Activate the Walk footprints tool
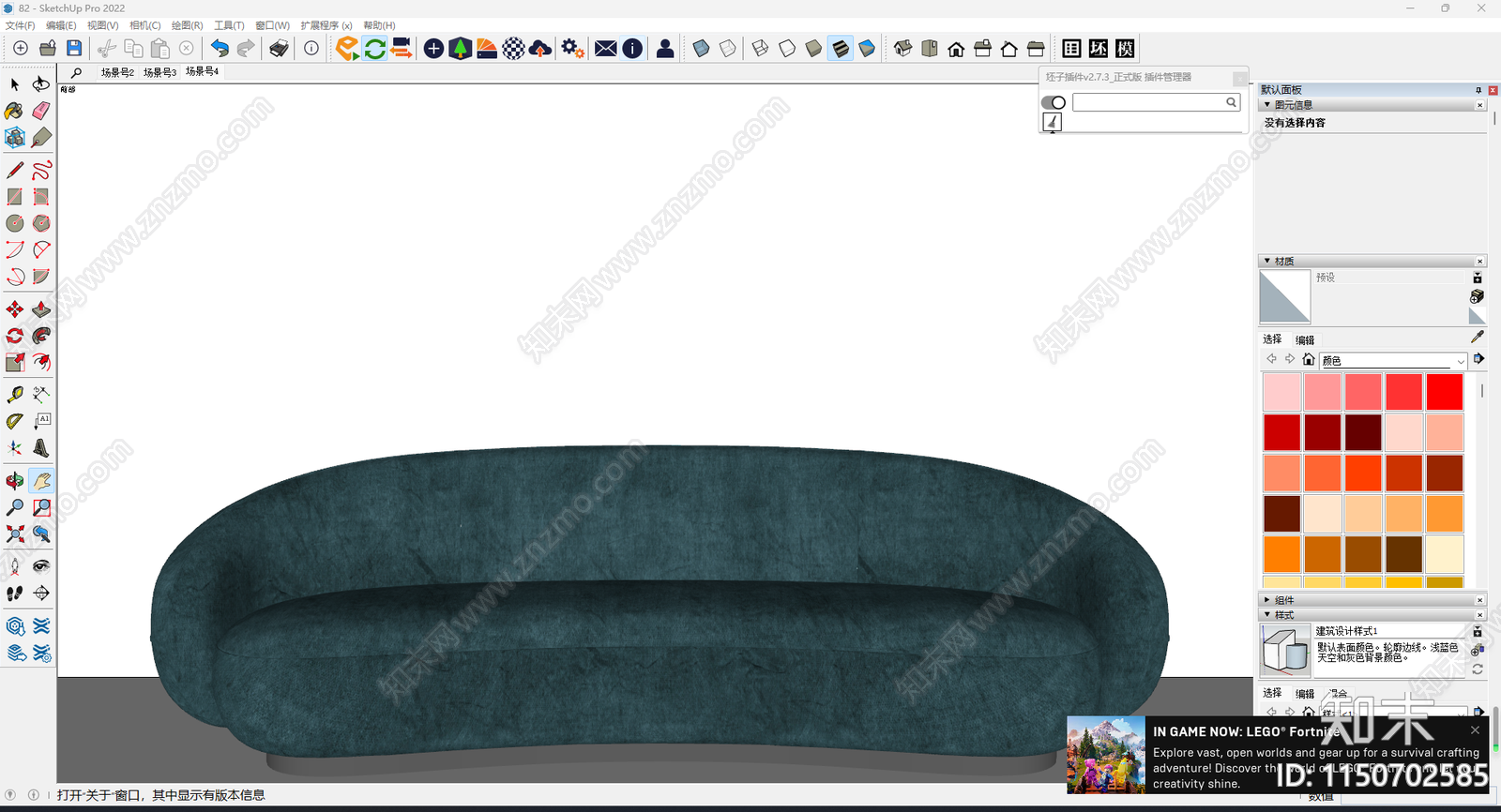This screenshot has height=812, width=1501. point(15,594)
